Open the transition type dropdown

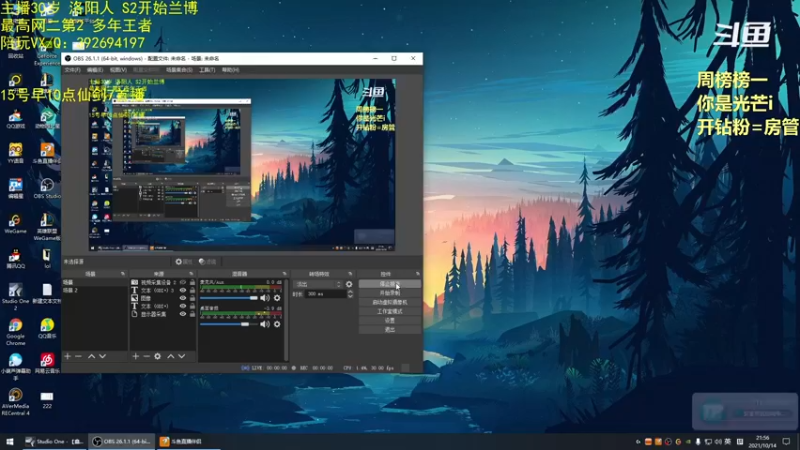318,284
